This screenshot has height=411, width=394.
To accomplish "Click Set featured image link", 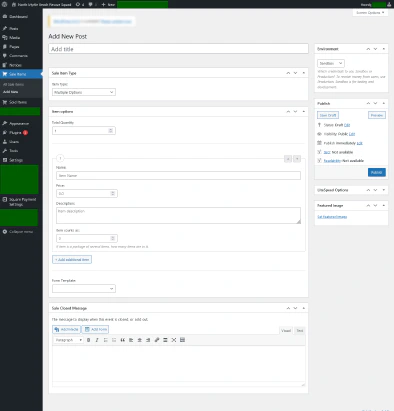I will point(332,217).
